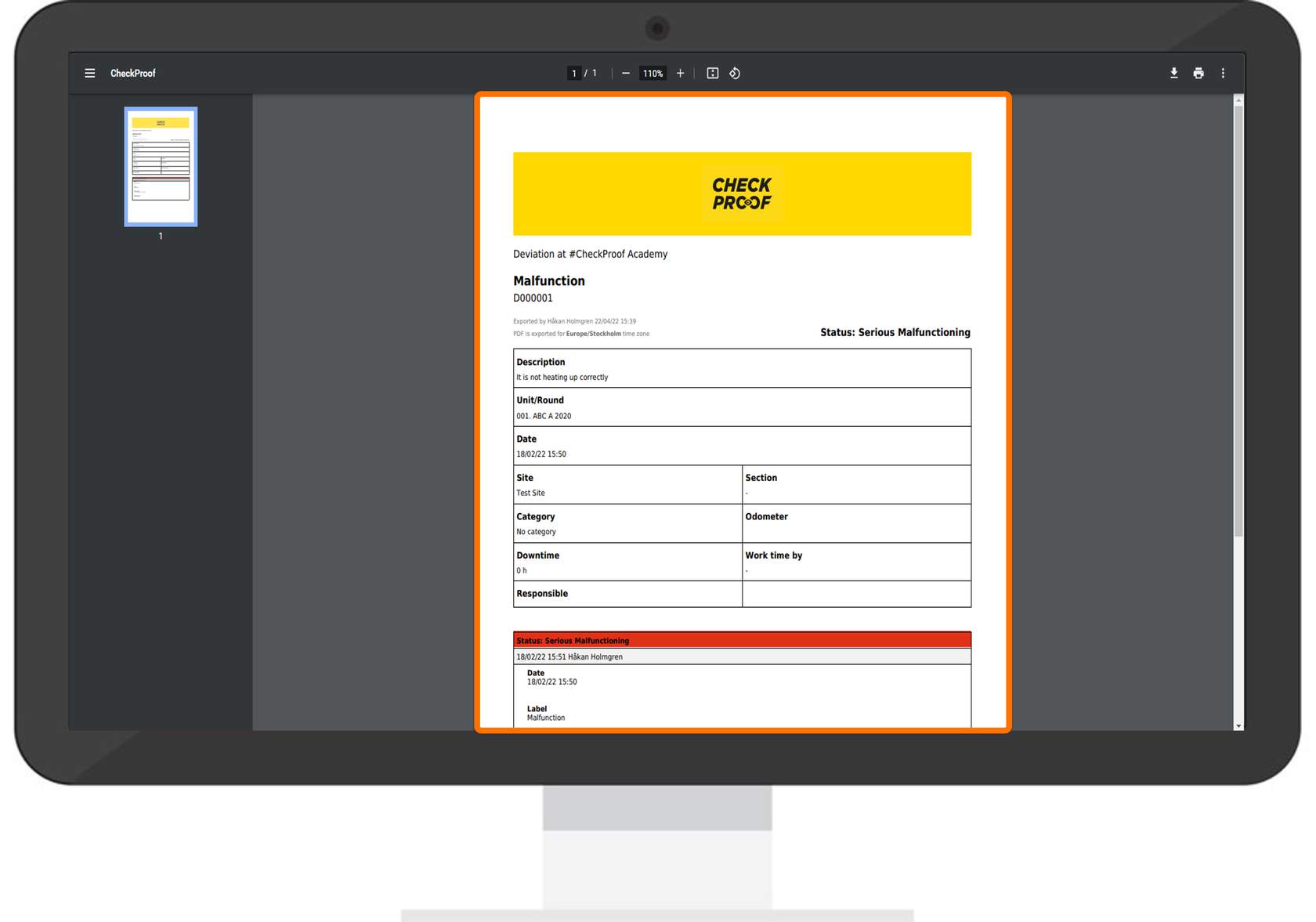Select the page 1 thumbnail
This screenshot has height=922, width=1316.
tap(161, 167)
